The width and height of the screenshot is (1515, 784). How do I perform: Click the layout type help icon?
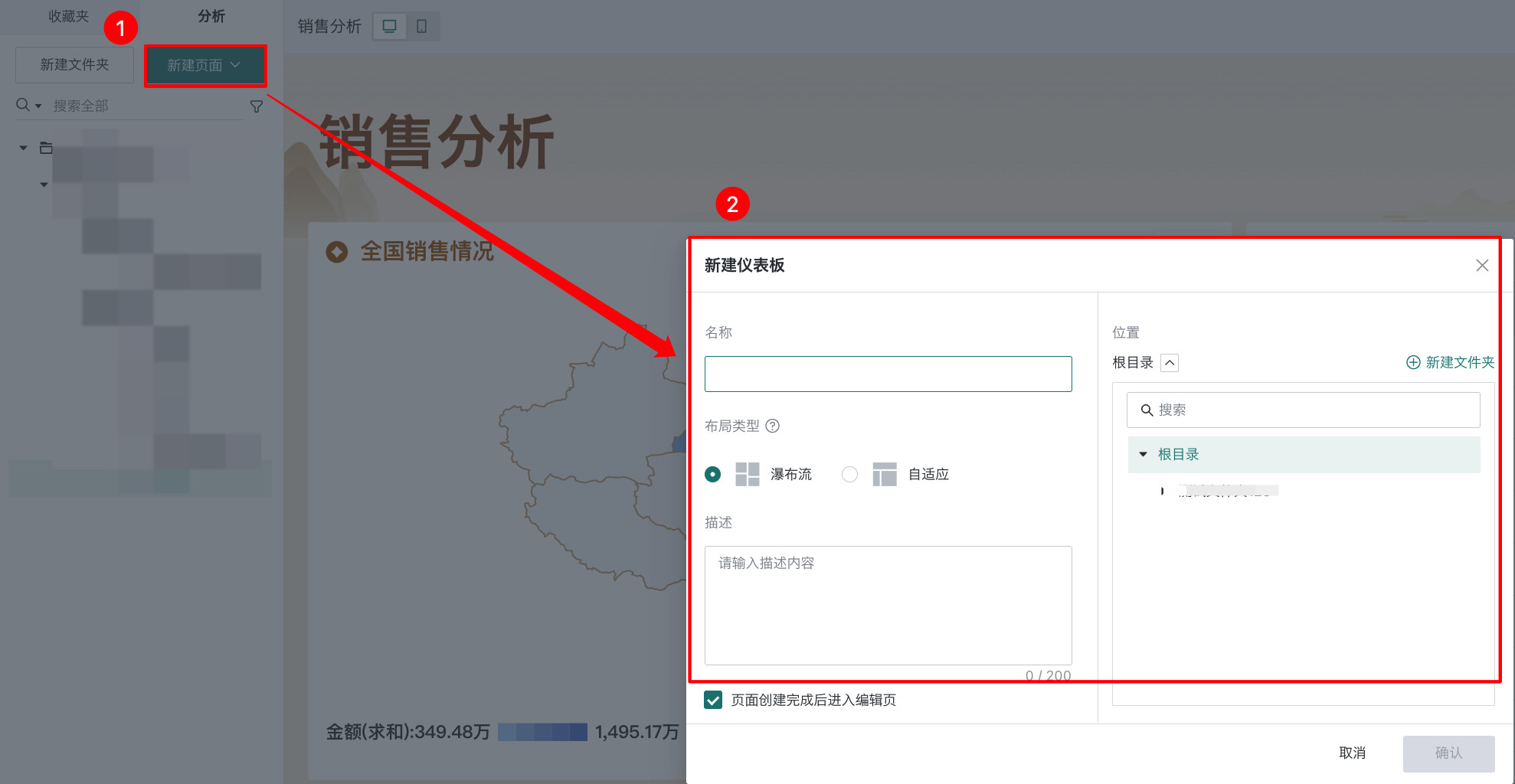point(773,426)
